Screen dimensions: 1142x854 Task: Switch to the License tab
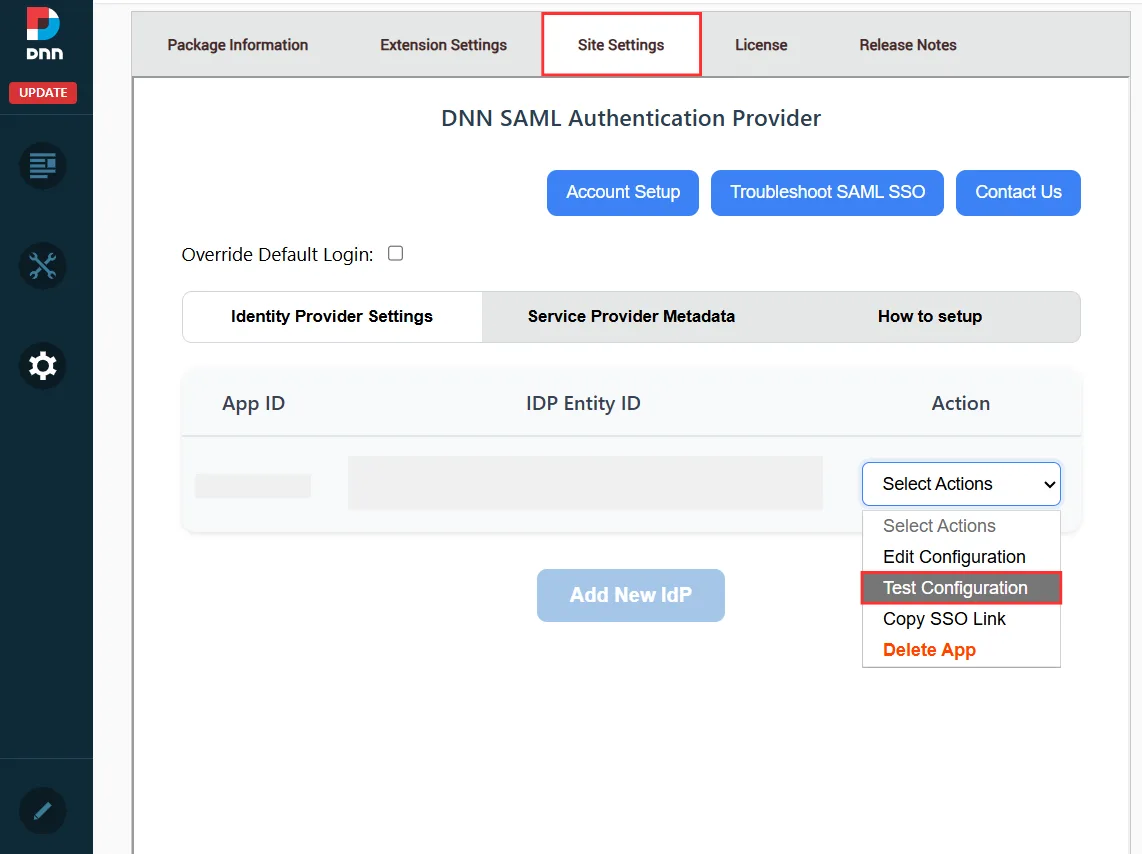point(761,45)
